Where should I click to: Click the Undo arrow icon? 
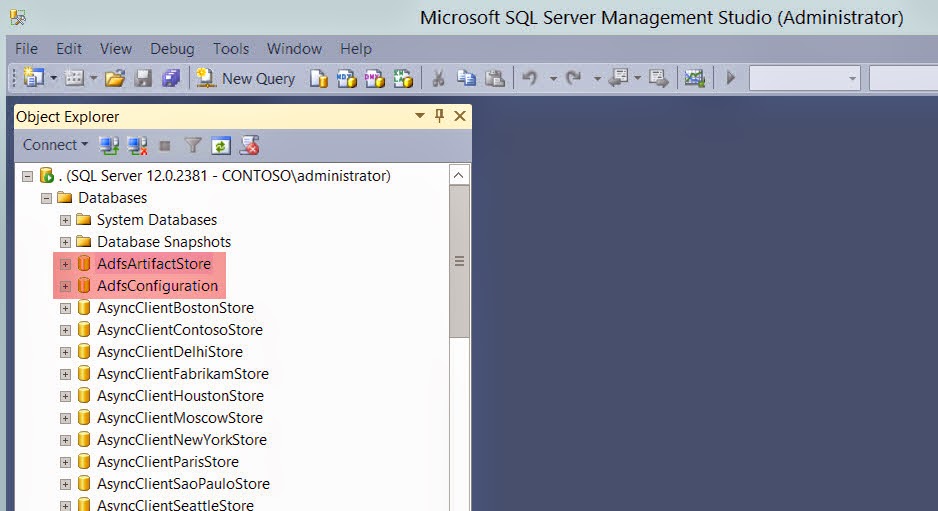coord(529,78)
